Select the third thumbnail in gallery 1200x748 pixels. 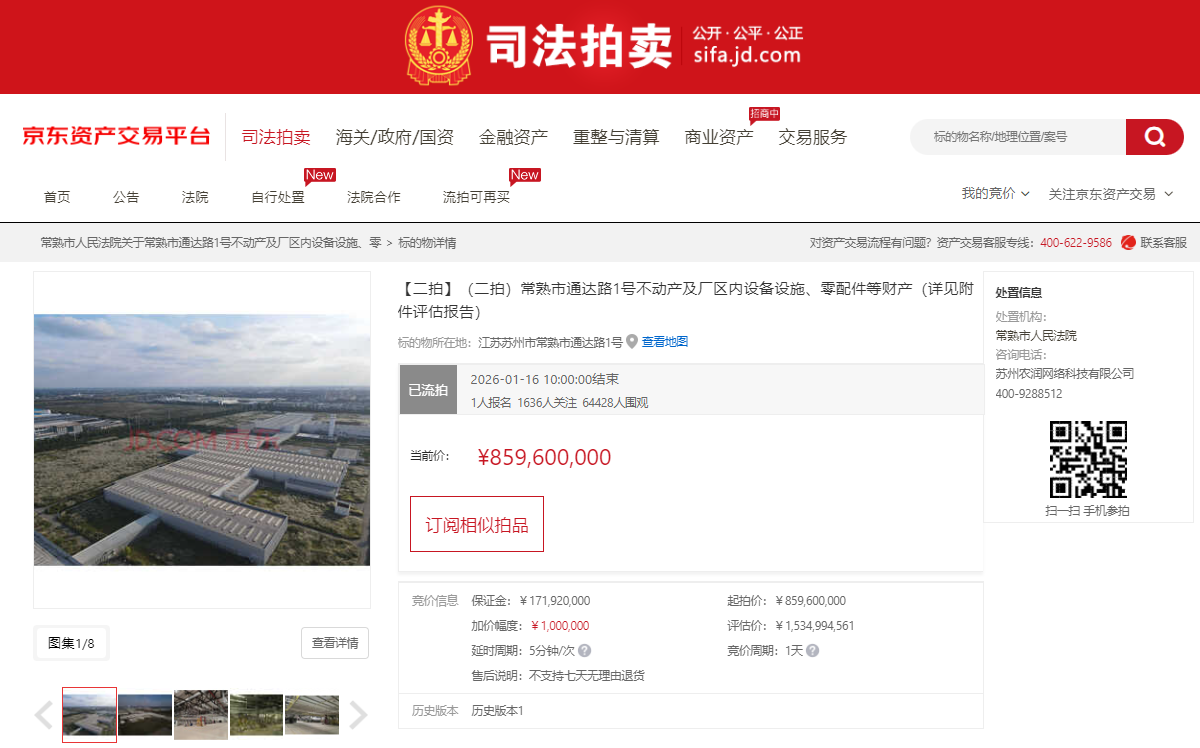[x=201, y=715]
